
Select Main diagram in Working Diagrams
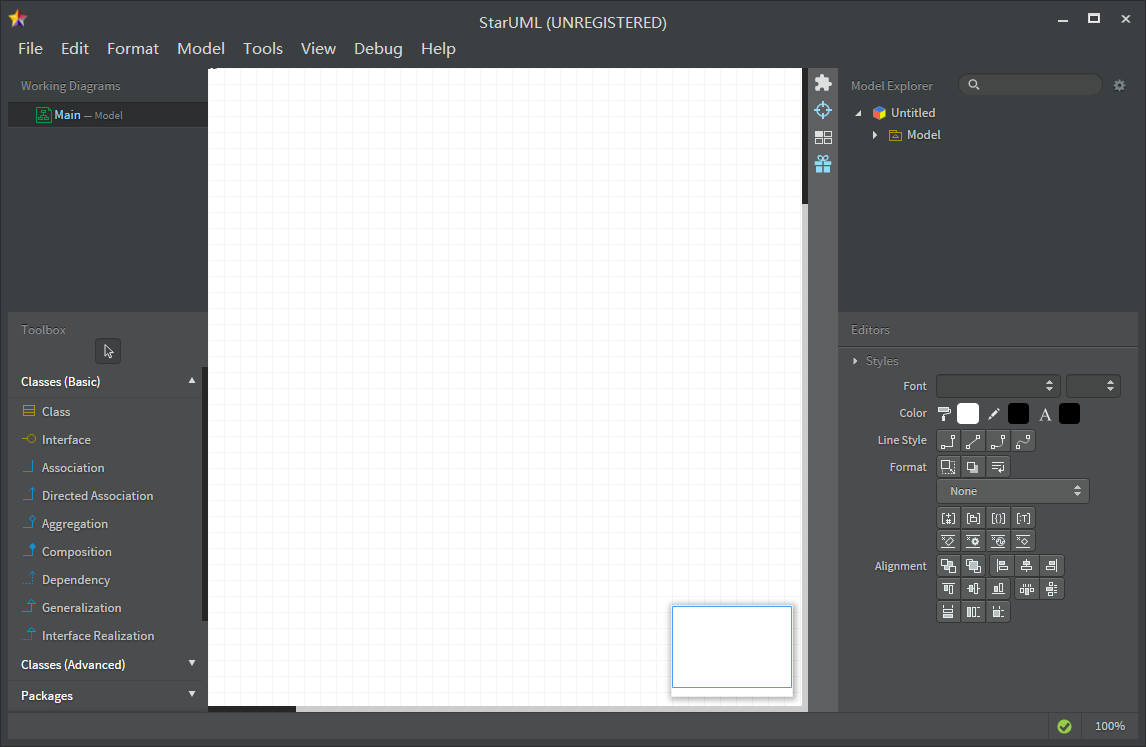click(107, 115)
